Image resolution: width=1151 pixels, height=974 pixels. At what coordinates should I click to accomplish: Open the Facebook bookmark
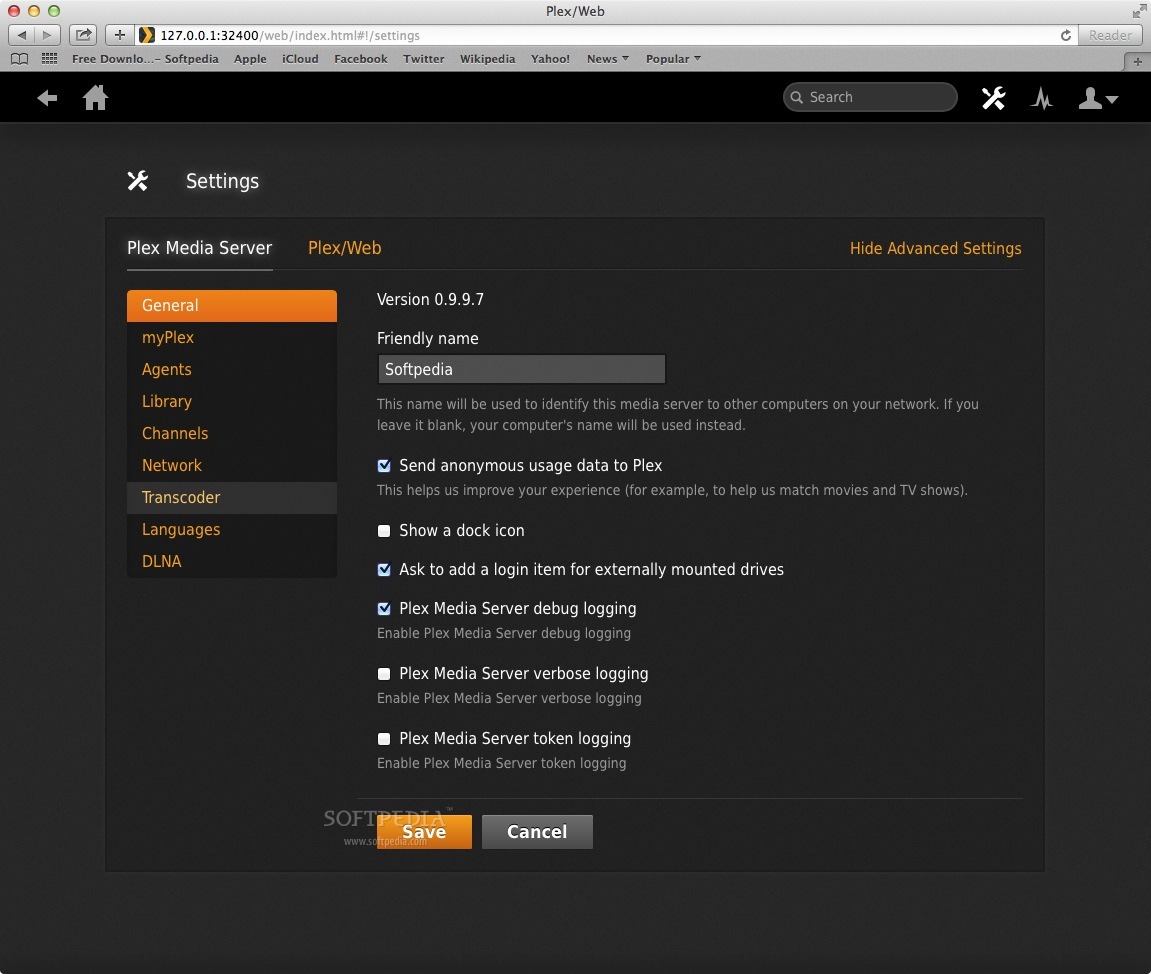point(360,59)
